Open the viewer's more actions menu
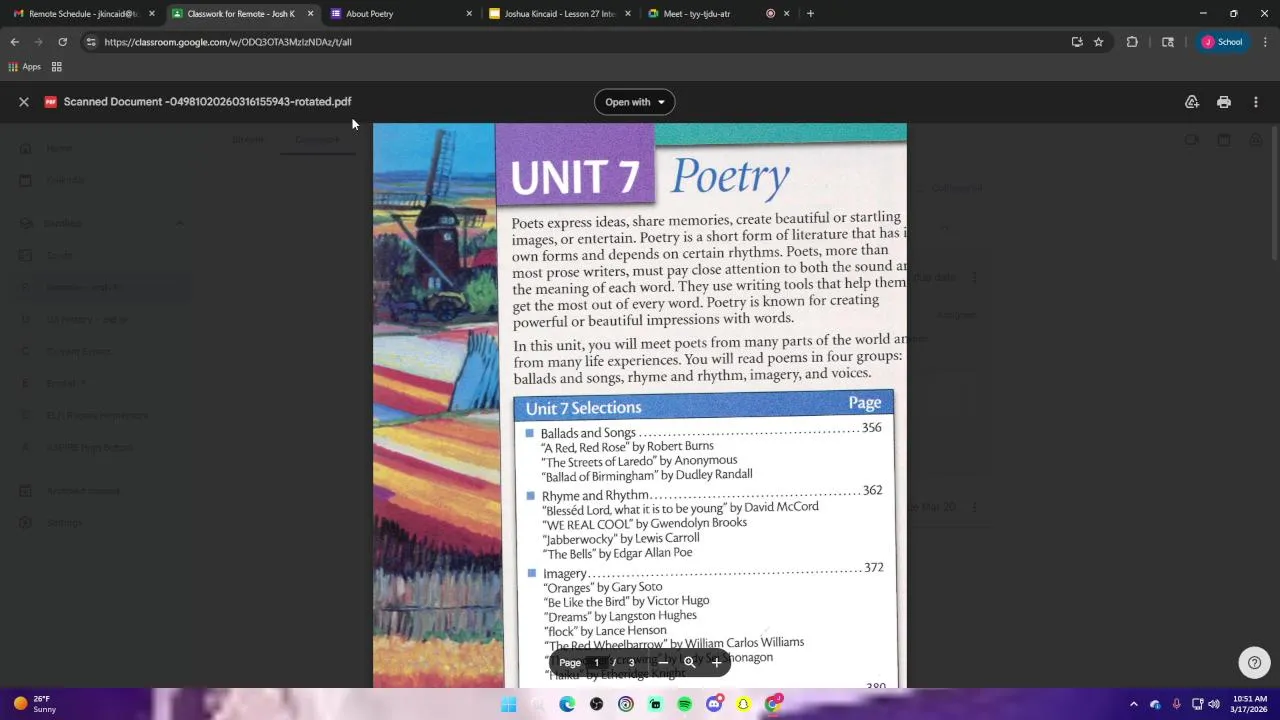The height and width of the screenshot is (720, 1280). (1256, 102)
